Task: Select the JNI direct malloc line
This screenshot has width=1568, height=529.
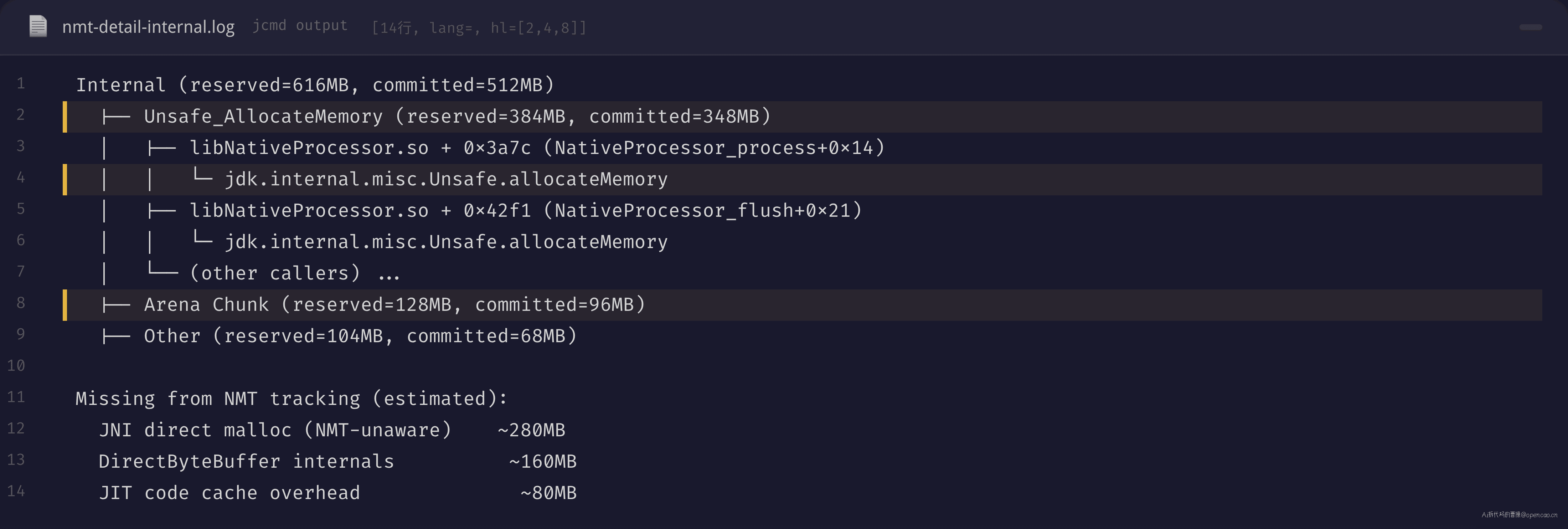Action: (332, 430)
